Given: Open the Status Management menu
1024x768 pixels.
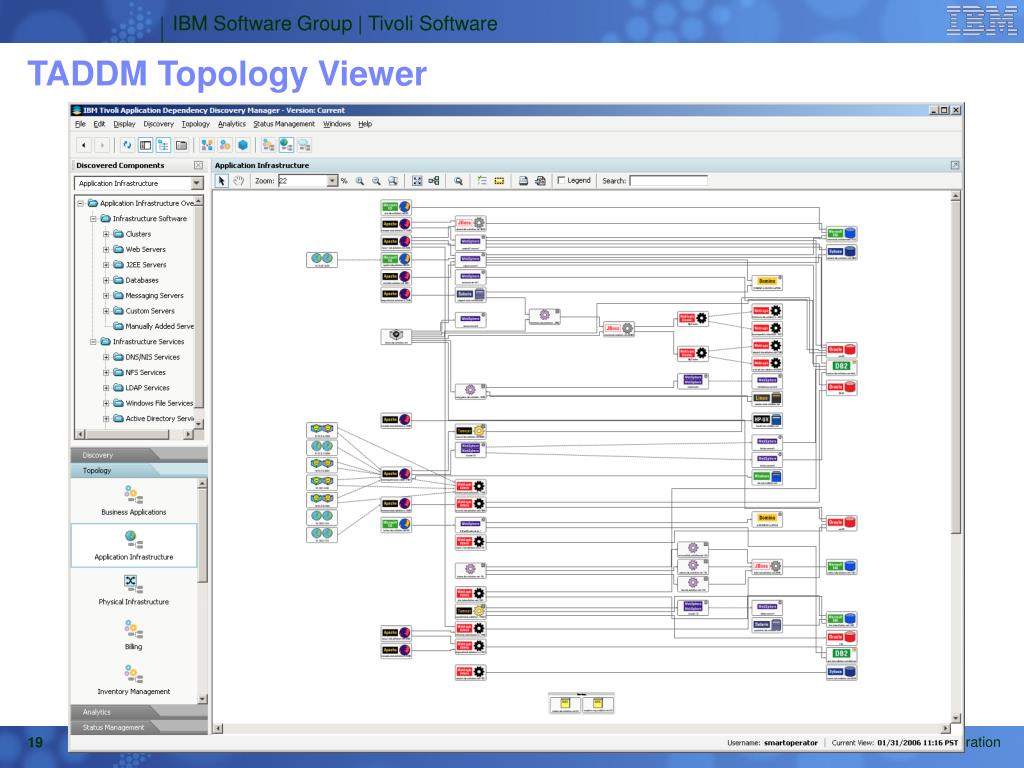Looking at the screenshot, I should (x=284, y=124).
